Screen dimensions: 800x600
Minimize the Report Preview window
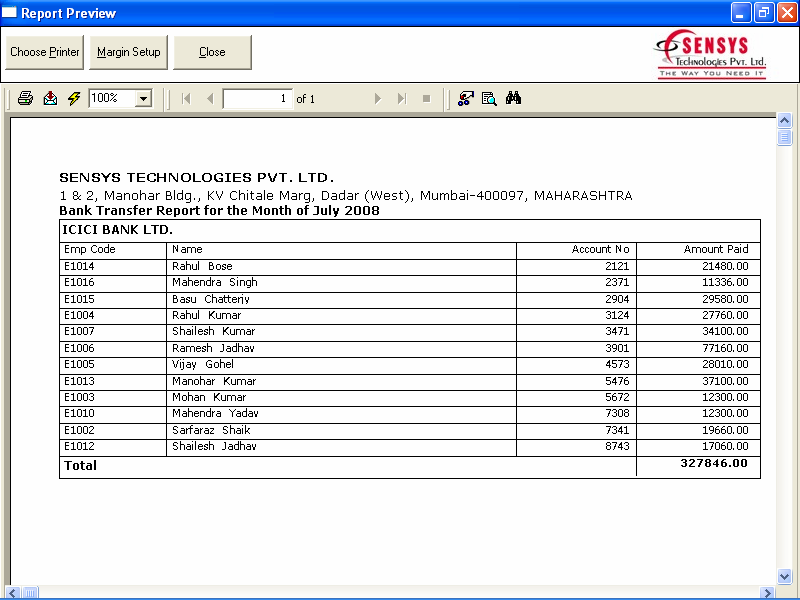coord(741,13)
